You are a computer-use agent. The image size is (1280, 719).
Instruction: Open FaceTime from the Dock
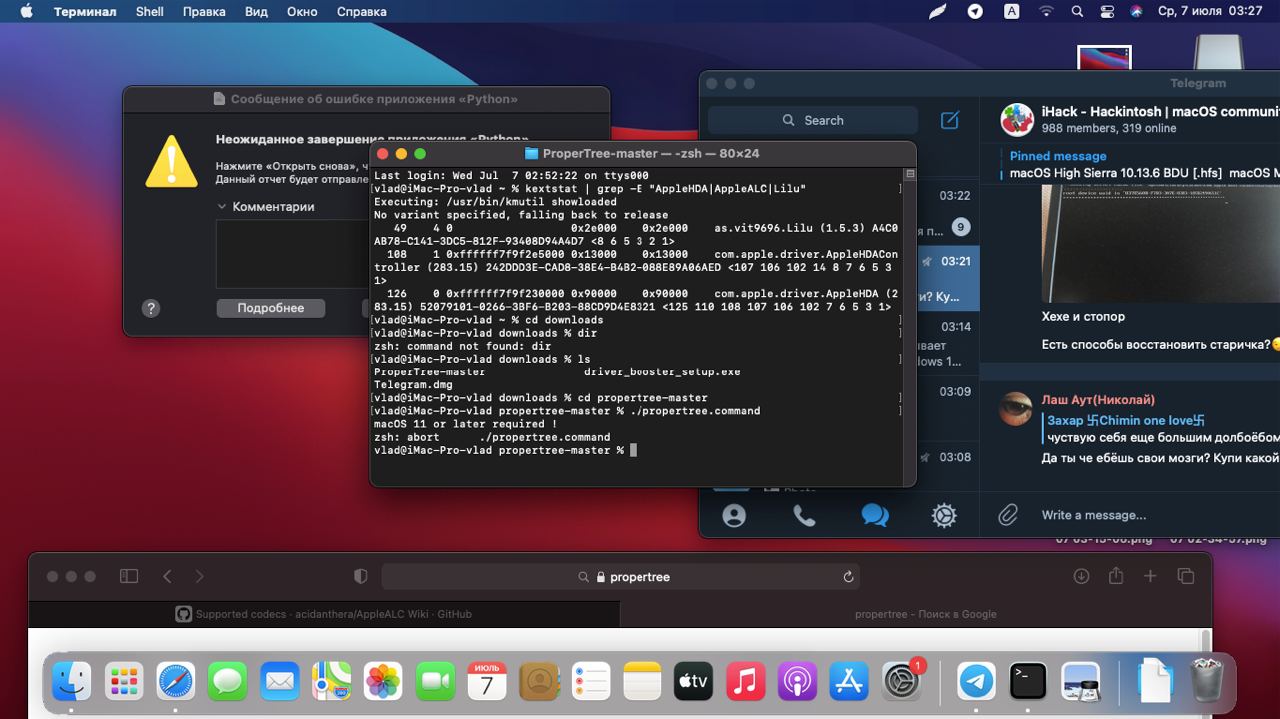coord(435,682)
